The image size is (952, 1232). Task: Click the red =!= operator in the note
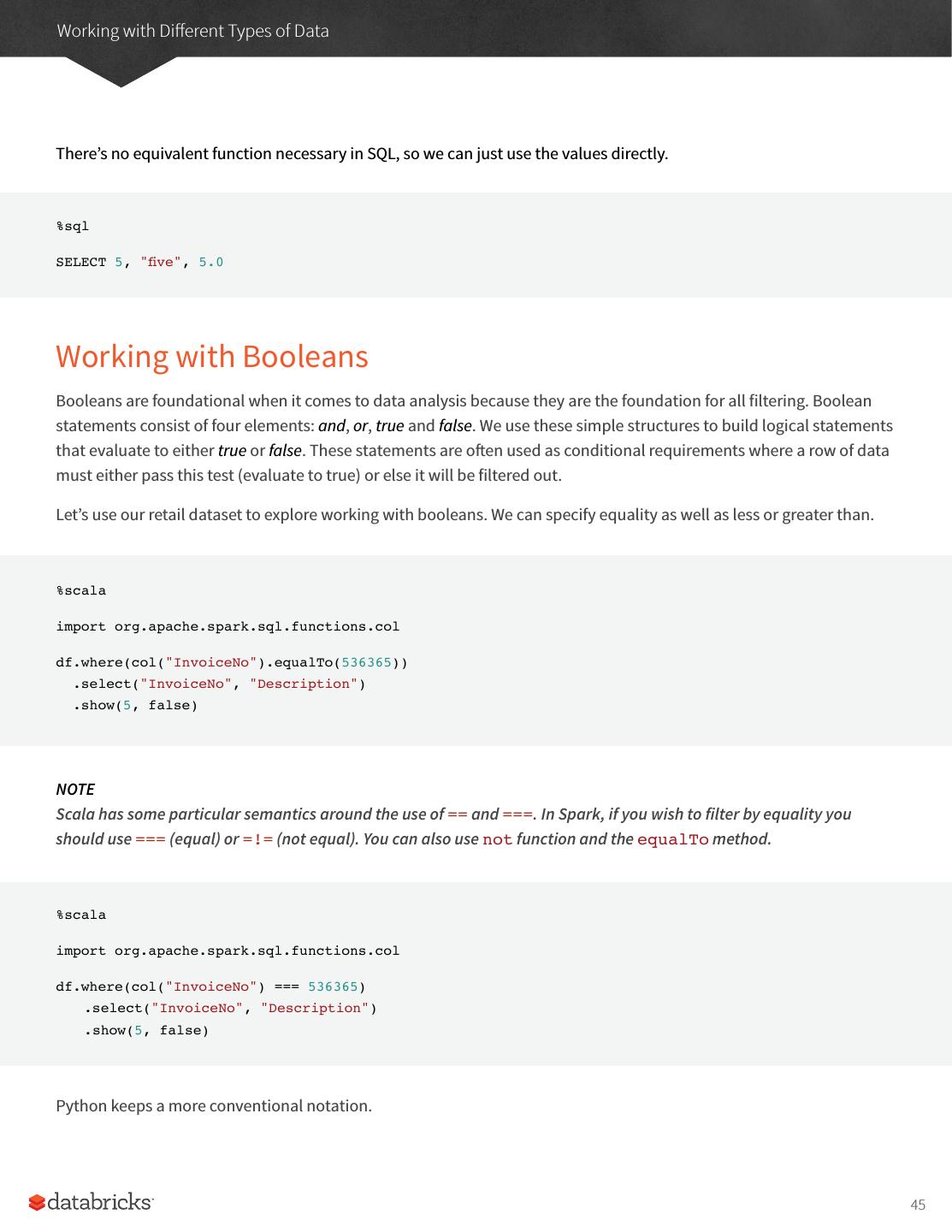(257, 839)
